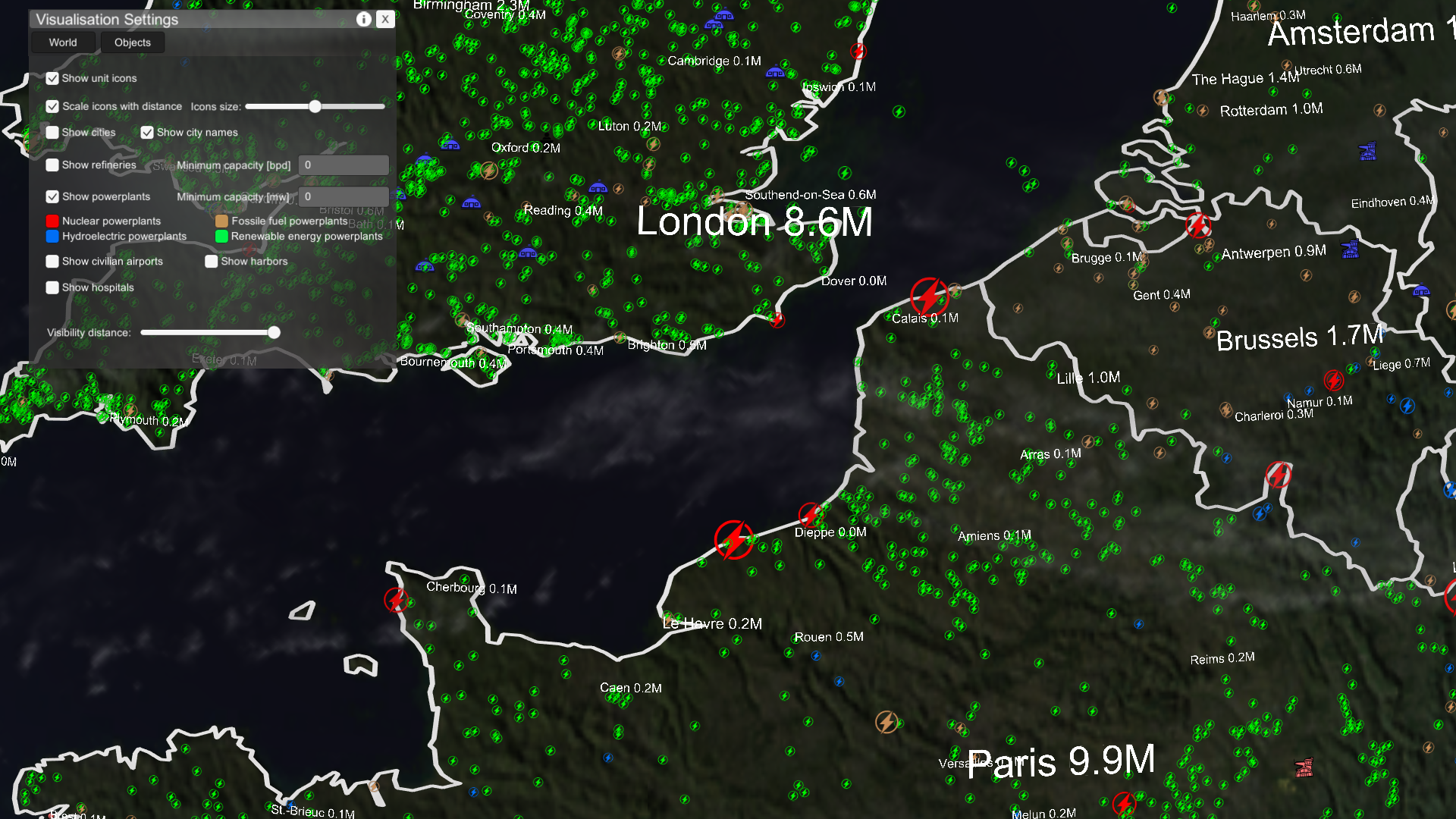Select blue base unit icon east of Cambridge
Screen dimensions: 1456x819
click(x=775, y=73)
